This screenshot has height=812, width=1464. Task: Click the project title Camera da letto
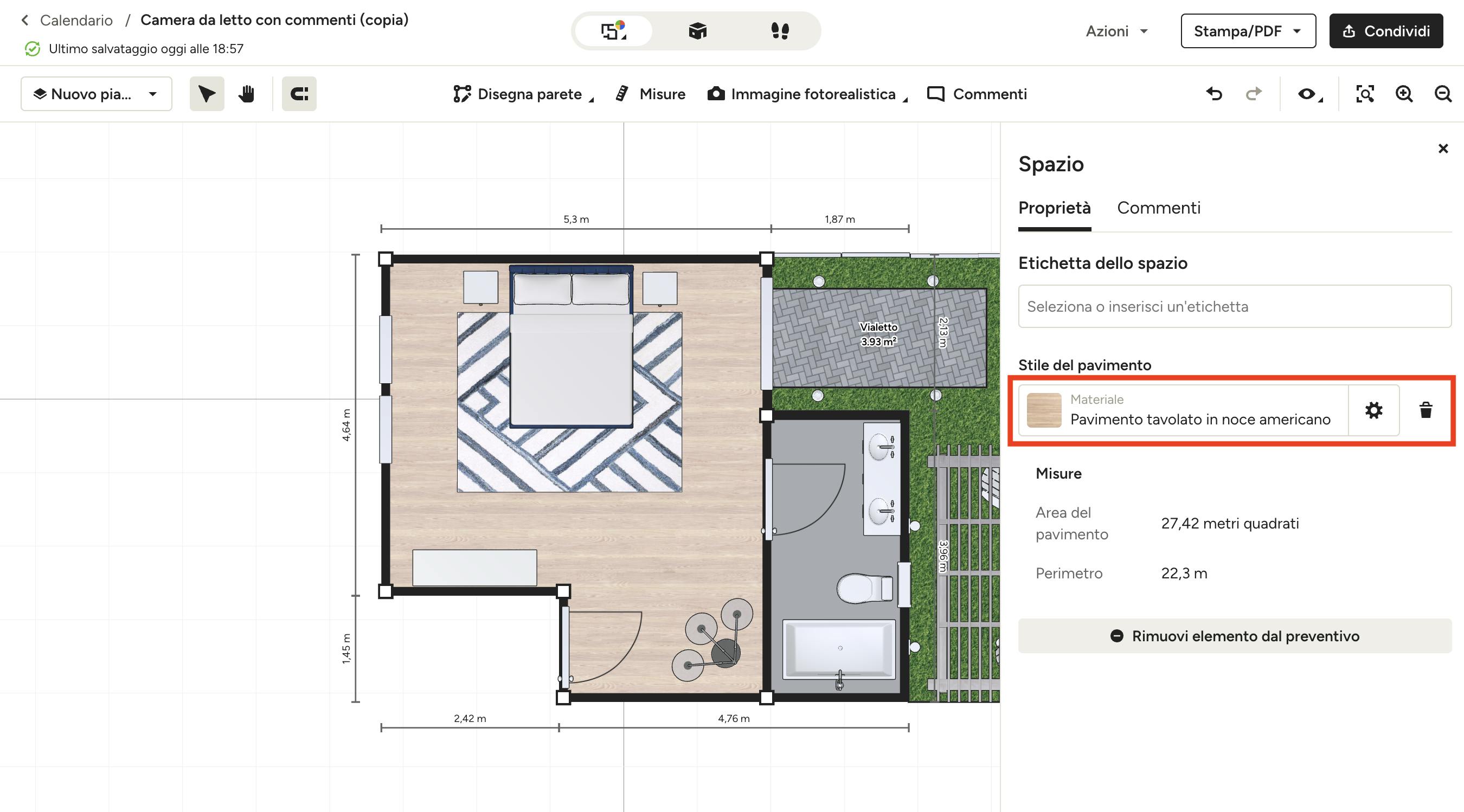click(274, 20)
